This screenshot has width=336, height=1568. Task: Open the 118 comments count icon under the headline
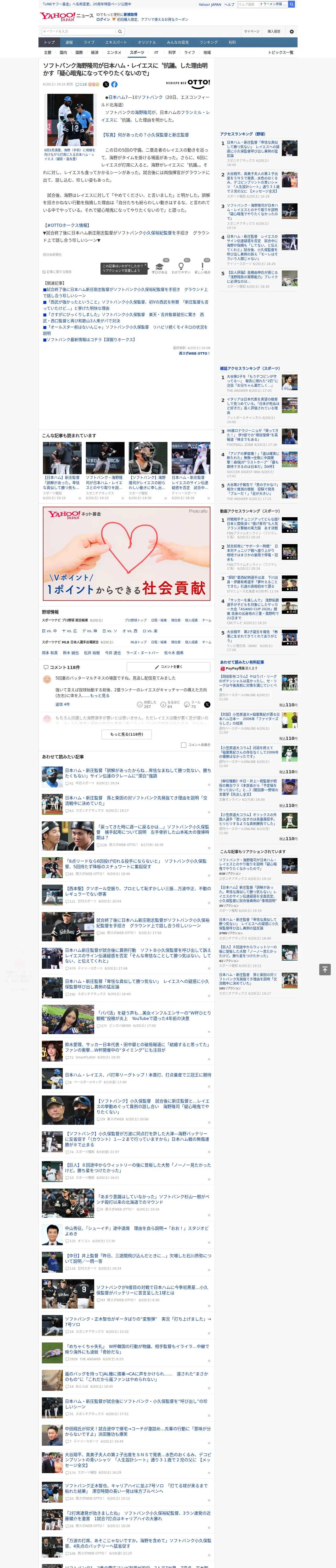point(81,85)
